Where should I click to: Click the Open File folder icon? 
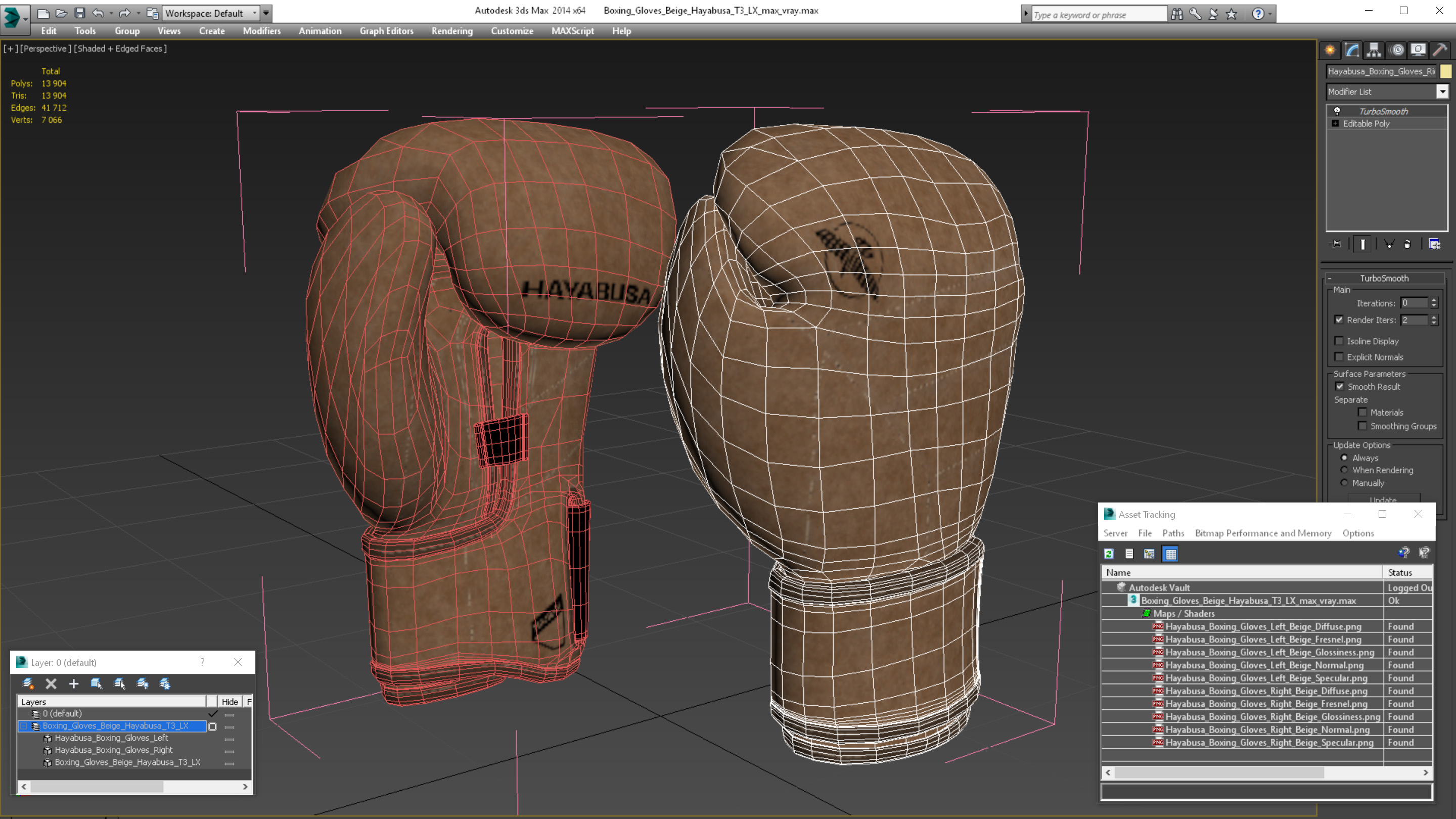pyautogui.click(x=62, y=13)
